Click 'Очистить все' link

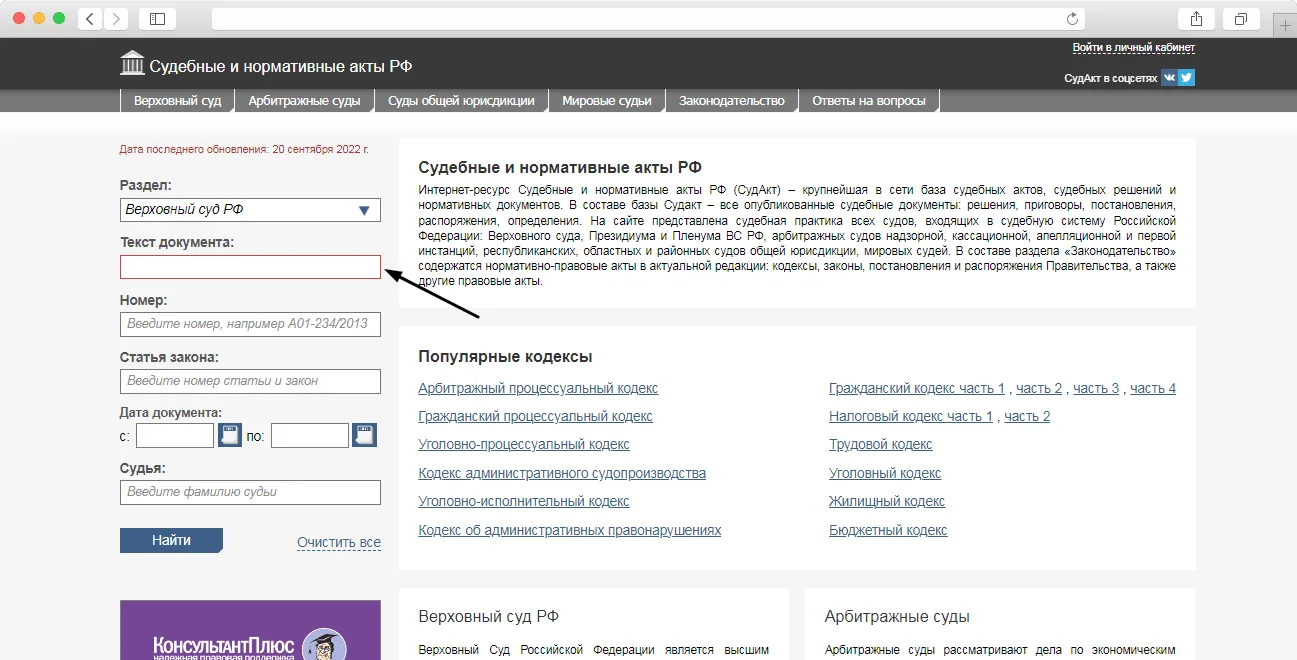(339, 543)
